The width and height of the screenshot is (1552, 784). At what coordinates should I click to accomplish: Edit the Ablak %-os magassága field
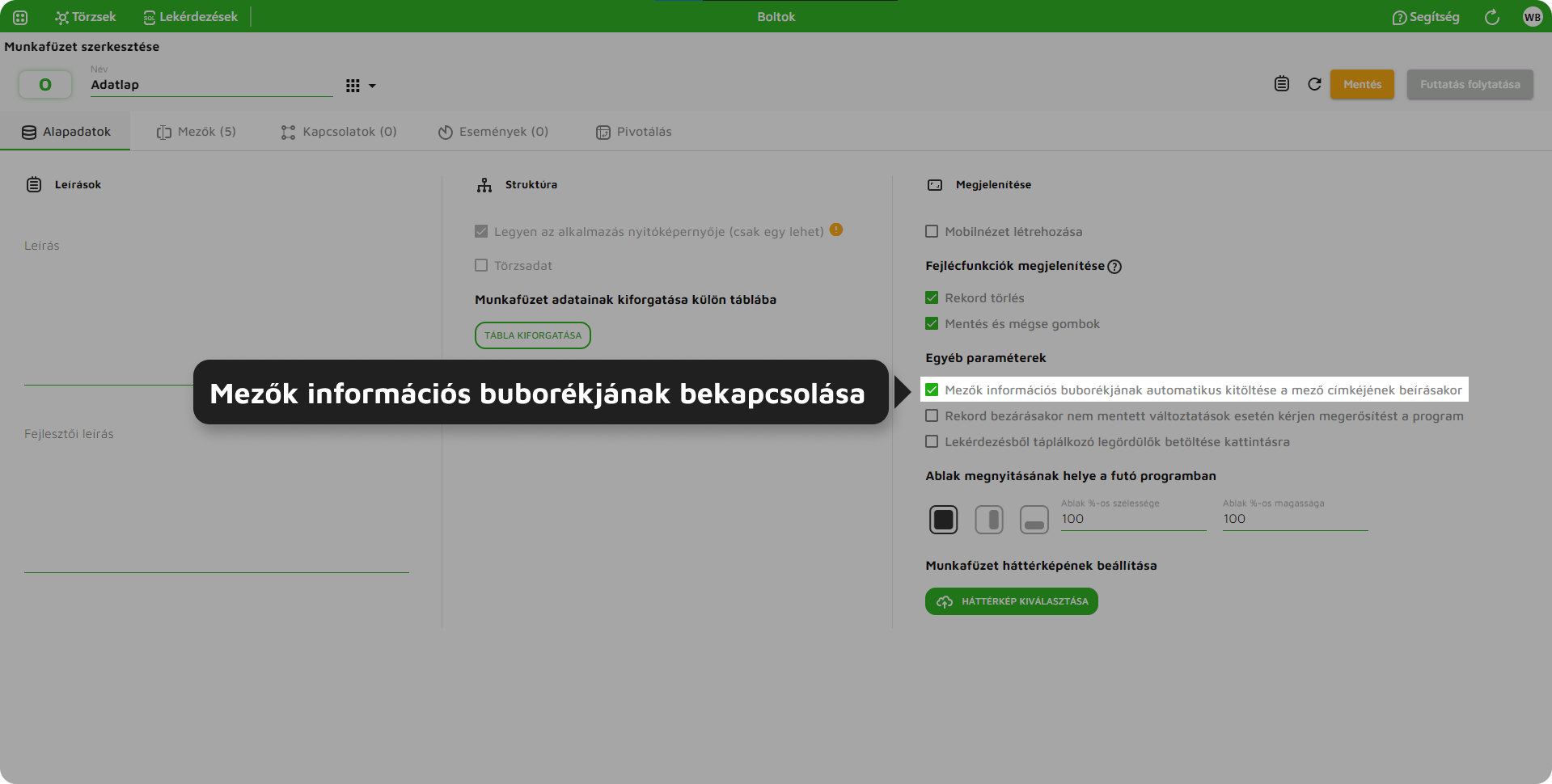[1295, 519]
